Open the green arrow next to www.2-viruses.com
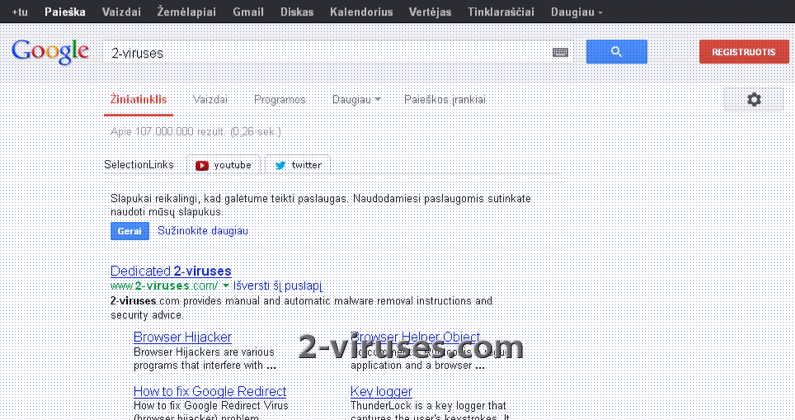The image size is (795, 420). [x=226, y=286]
